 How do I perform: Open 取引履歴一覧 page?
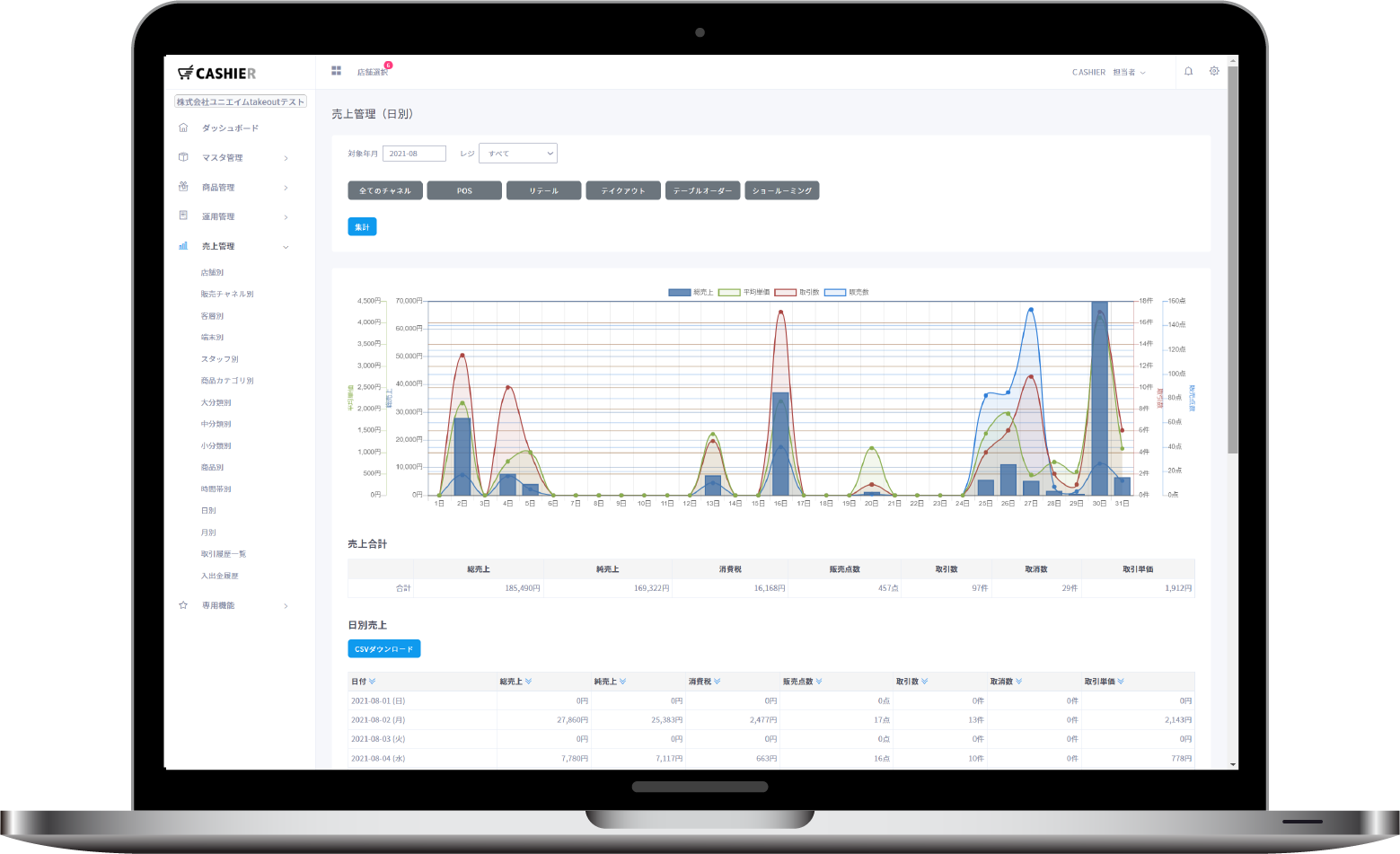[x=224, y=554]
